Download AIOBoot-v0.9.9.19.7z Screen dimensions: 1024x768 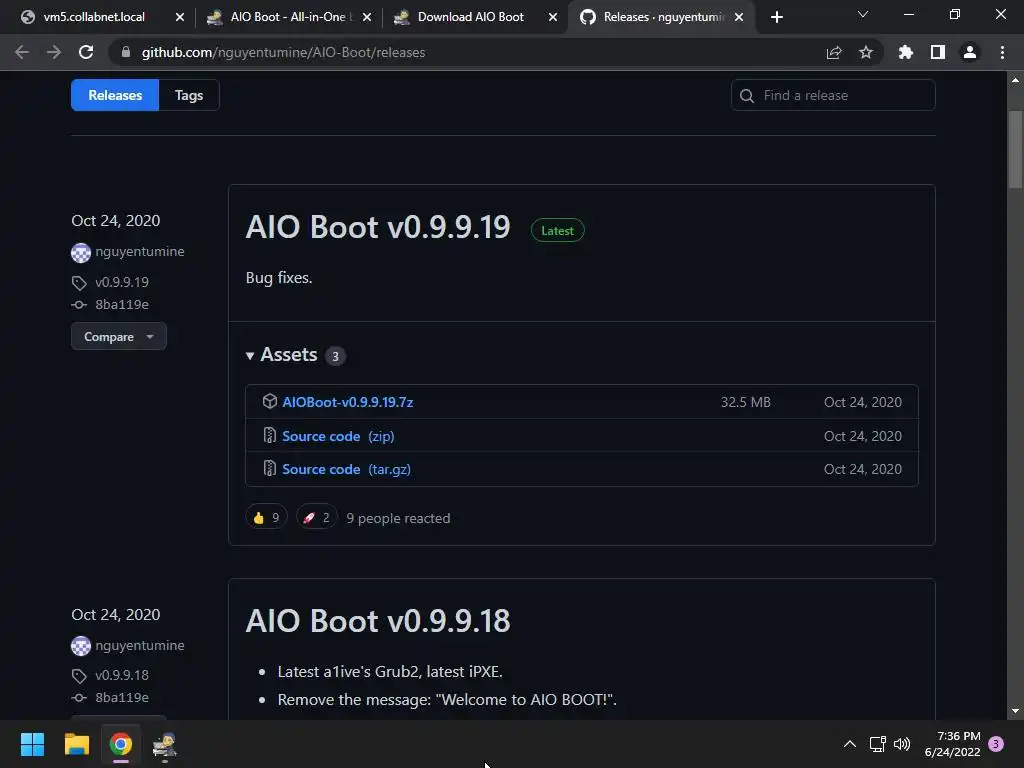tap(347, 402)
